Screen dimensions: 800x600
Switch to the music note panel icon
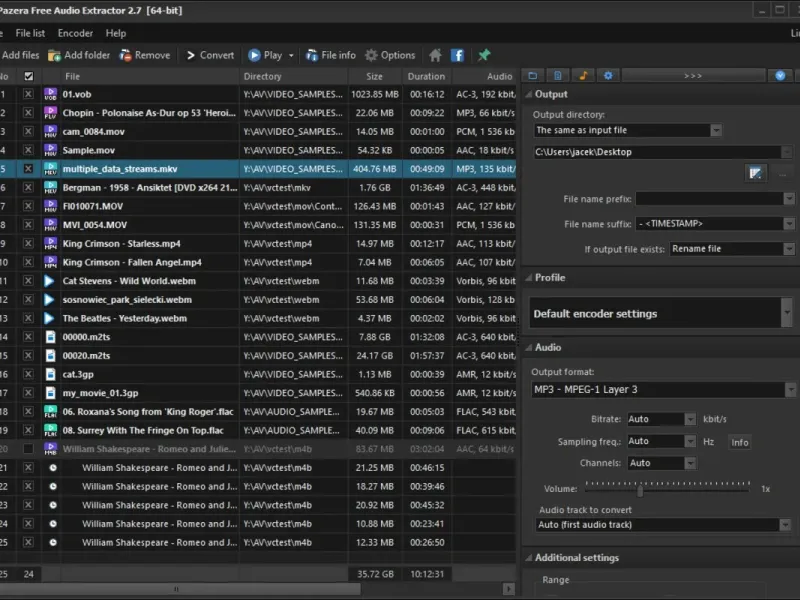[584, 76]
